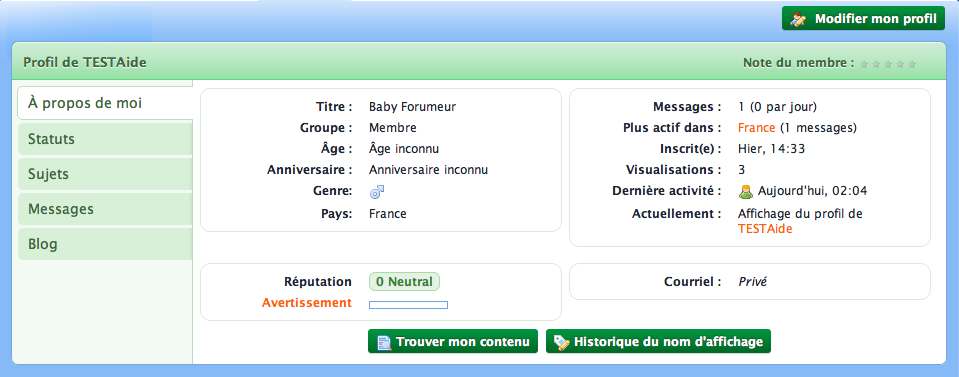Screen dimensions: 959x377
Task: Click the Hier, 14:33 registration date
Action: point(770,149)
